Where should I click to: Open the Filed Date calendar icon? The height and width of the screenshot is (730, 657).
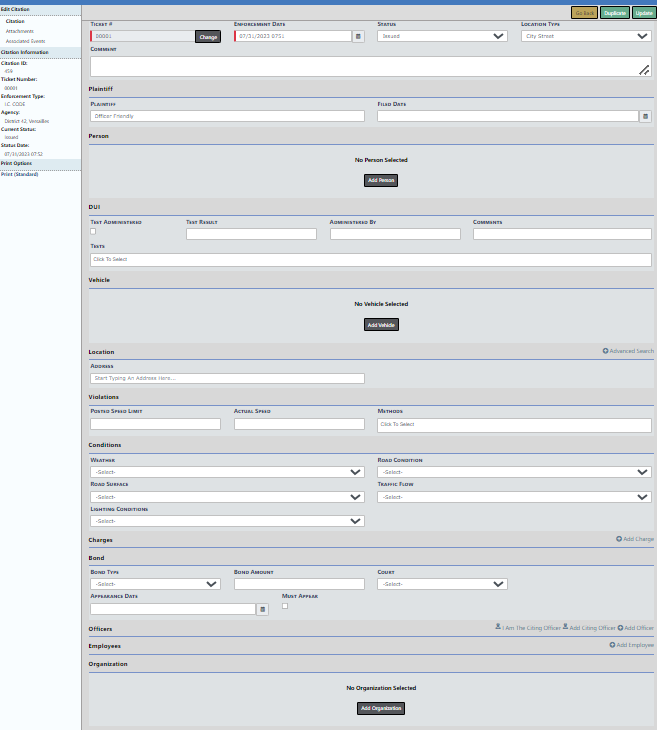(645, 116)
